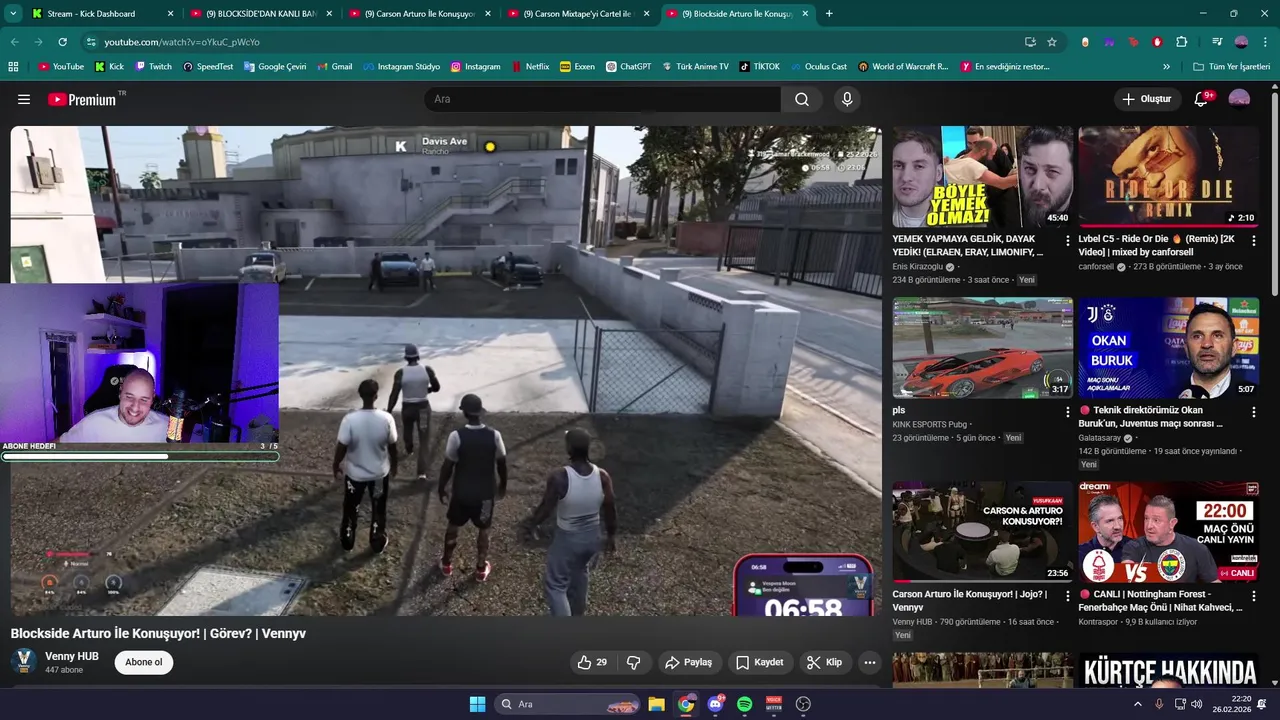Open the 22:00 MAÇ ÖNÜ live thumbnail
Viewport: 1280px width, 720px height.
pos(1169,532)
